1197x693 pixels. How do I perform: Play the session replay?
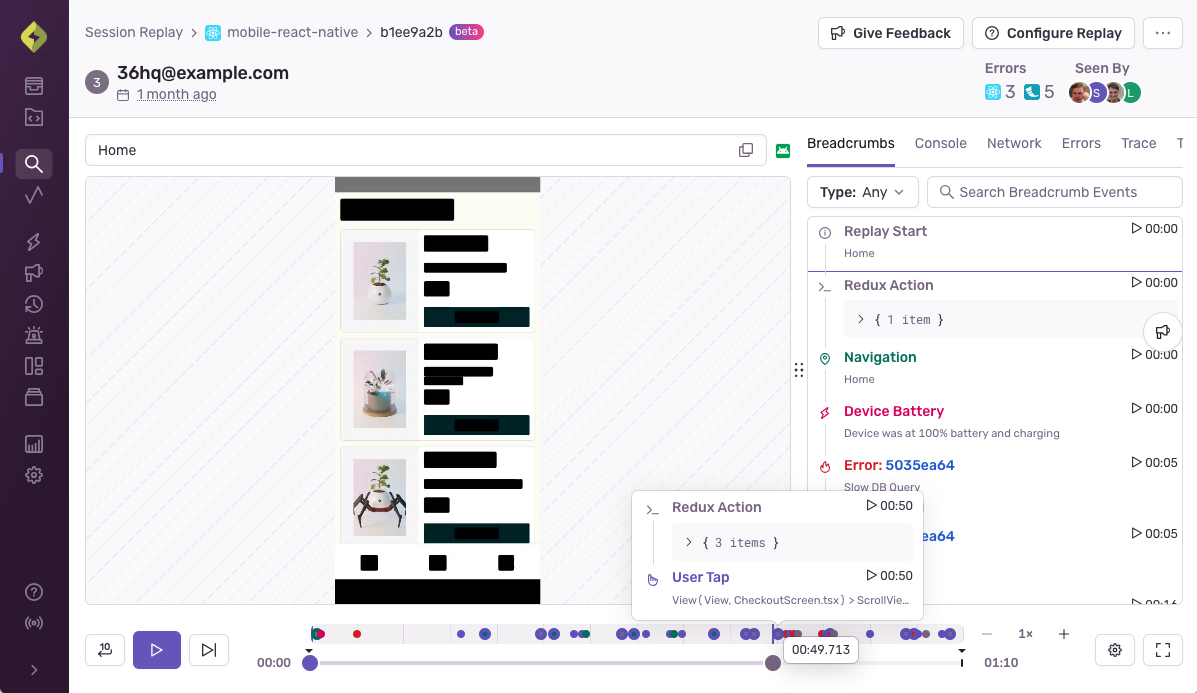coord(156,650)
